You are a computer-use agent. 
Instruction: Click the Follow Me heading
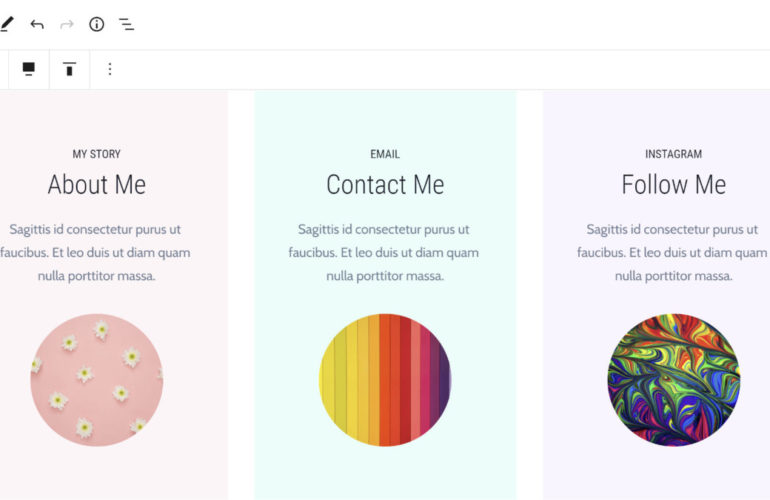click(673, 185)
